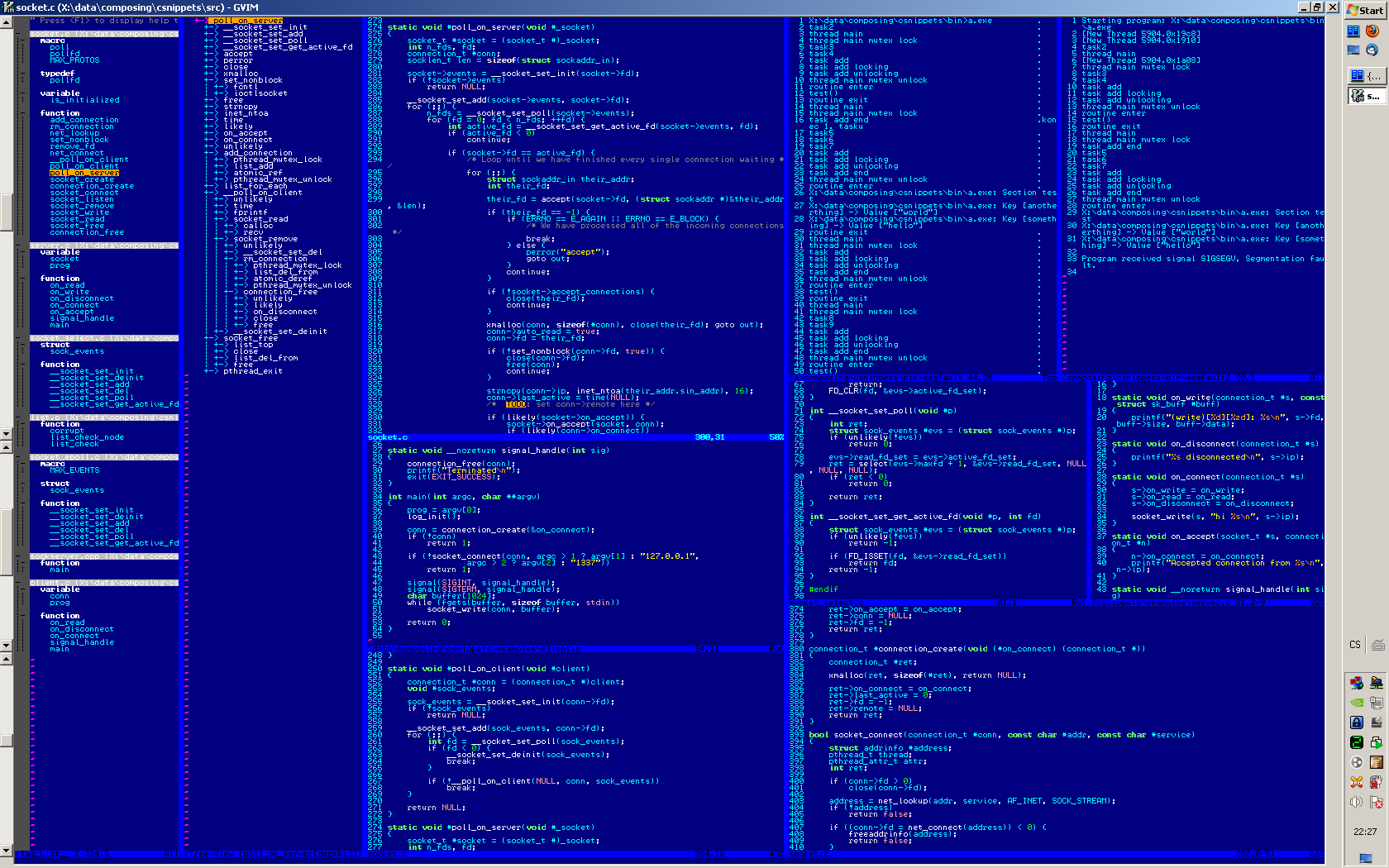This screenshot has width=1389, height=868.
Task: Select set_nonblock function in the tag list
Action: point(79,140)
